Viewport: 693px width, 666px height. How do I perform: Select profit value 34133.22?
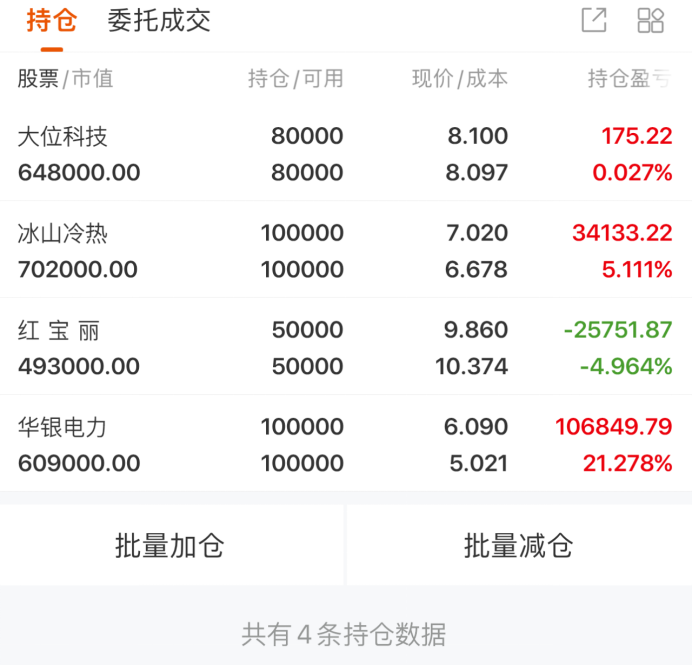point(622,233)
